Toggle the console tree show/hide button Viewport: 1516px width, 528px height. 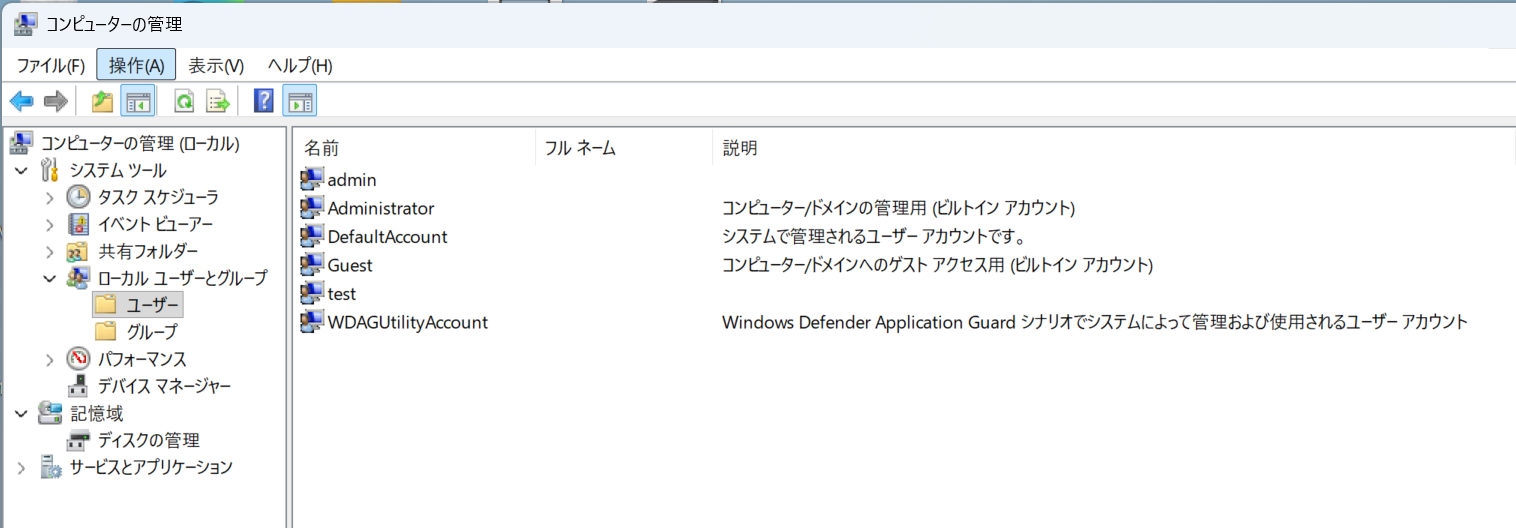coord(137,101)
